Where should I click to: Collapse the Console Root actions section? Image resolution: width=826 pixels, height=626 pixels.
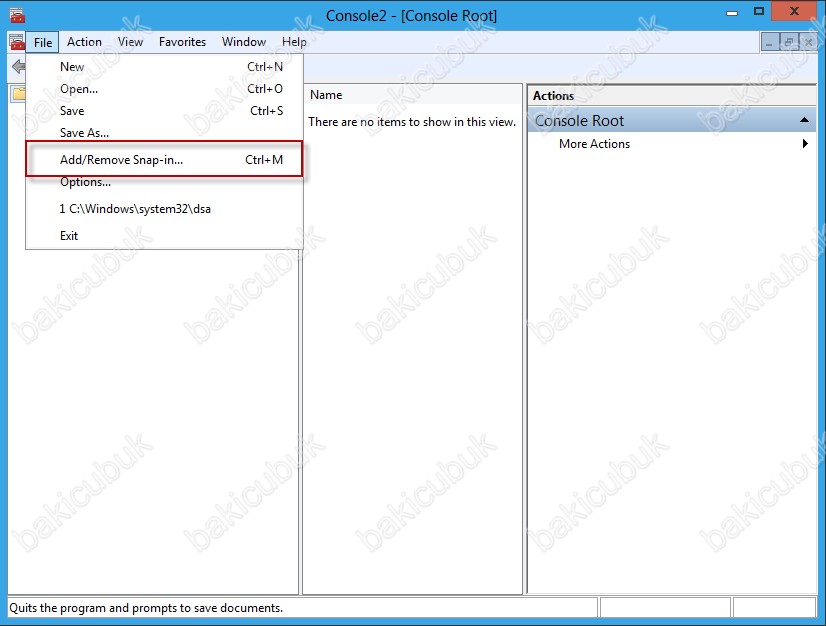[804, 120]
